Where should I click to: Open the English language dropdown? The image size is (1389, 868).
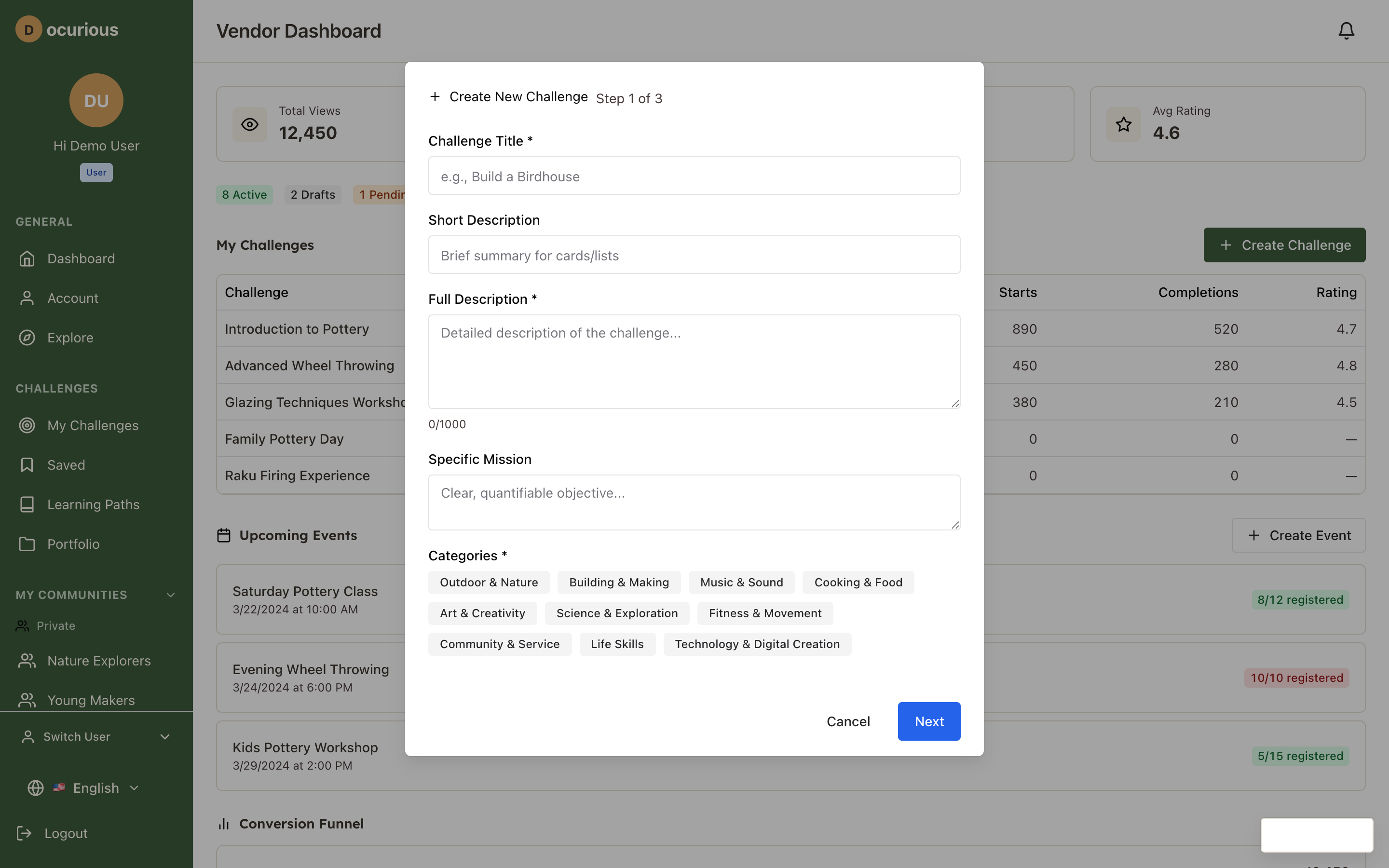tap(134, 787)
